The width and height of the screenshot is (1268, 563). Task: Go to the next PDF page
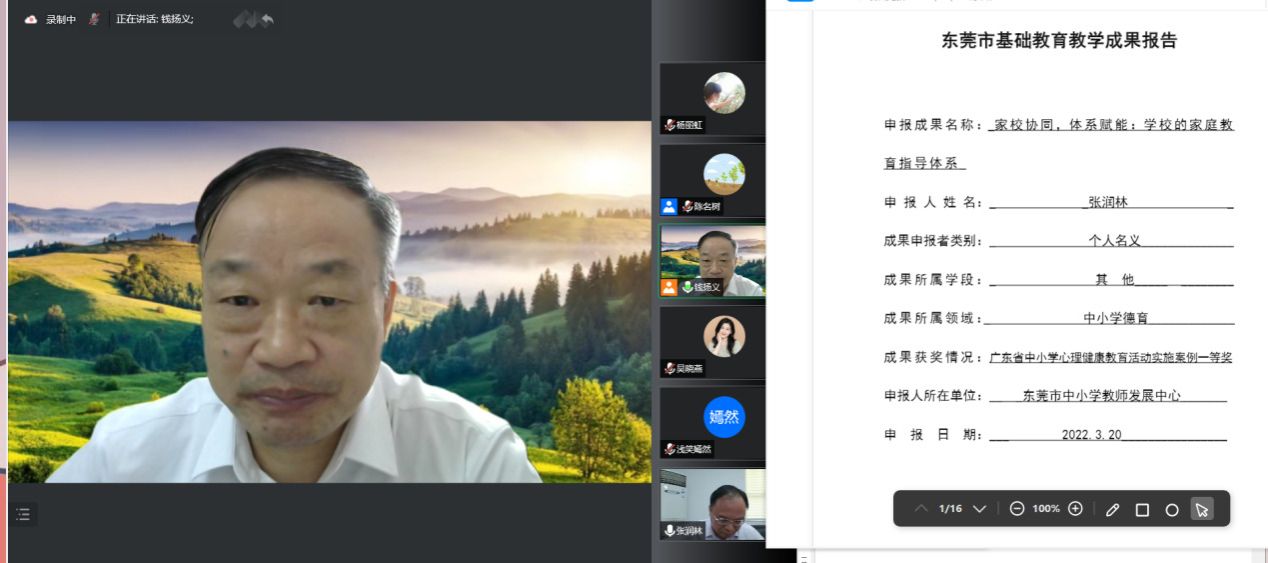980,509
